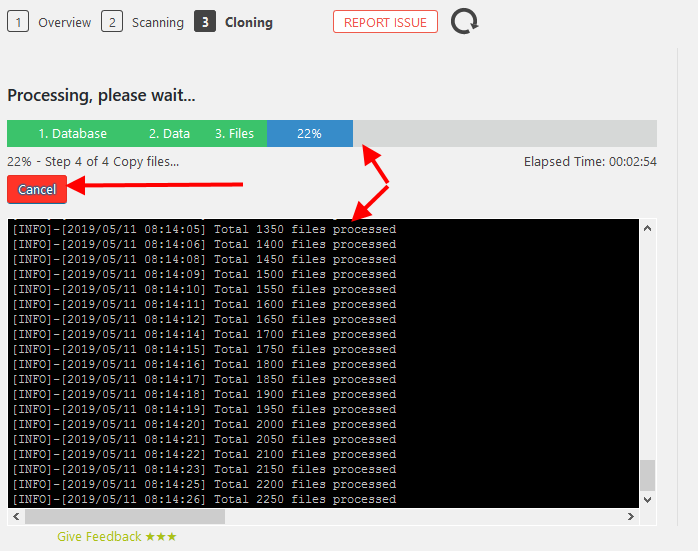Click the log scroll left arrow
The height and width of the screenshot is (551, 698).
pyautogui.click(x=16, y=516)
